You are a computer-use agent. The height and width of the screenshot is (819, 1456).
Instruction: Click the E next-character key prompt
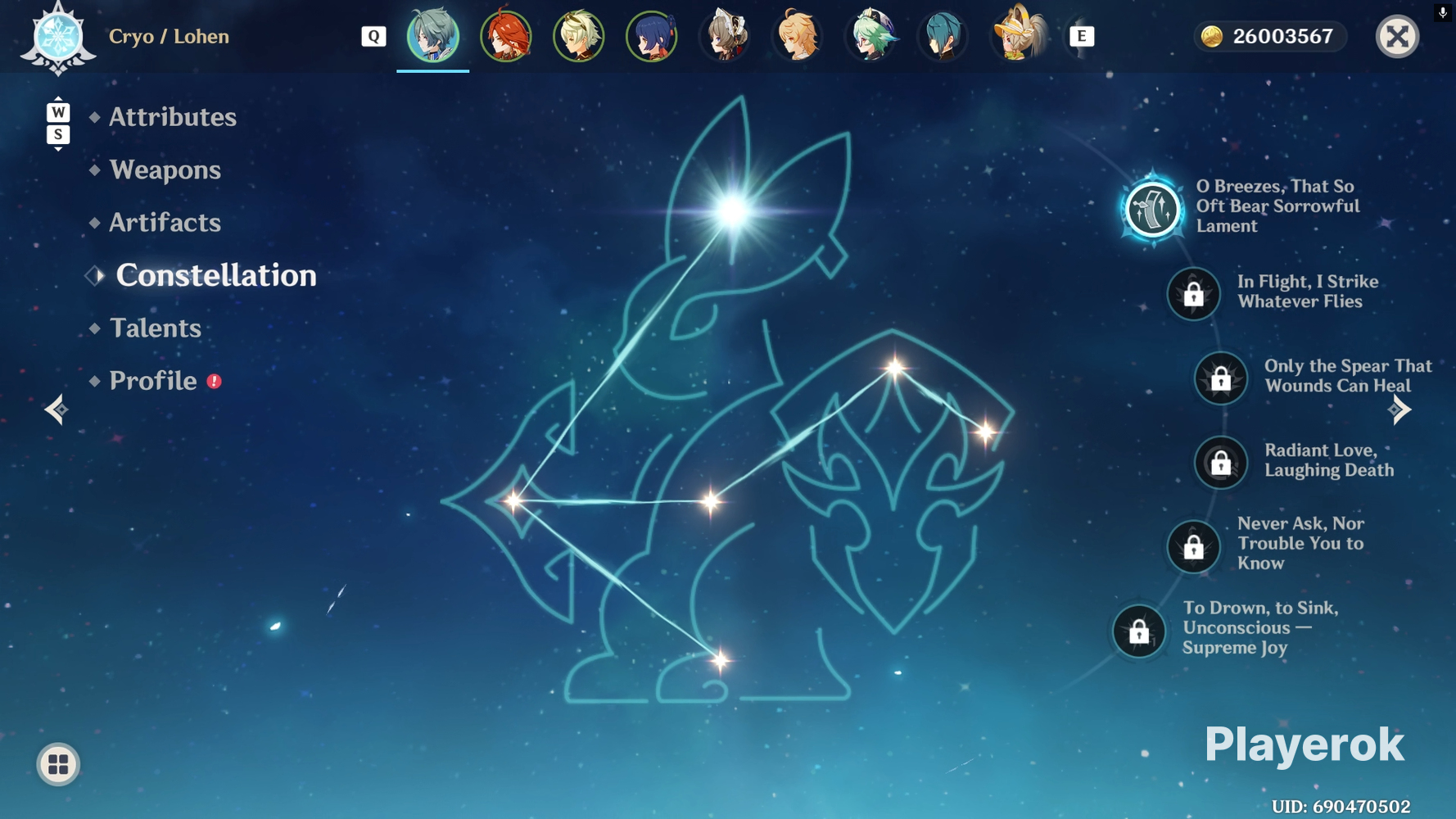(1082, 36)
